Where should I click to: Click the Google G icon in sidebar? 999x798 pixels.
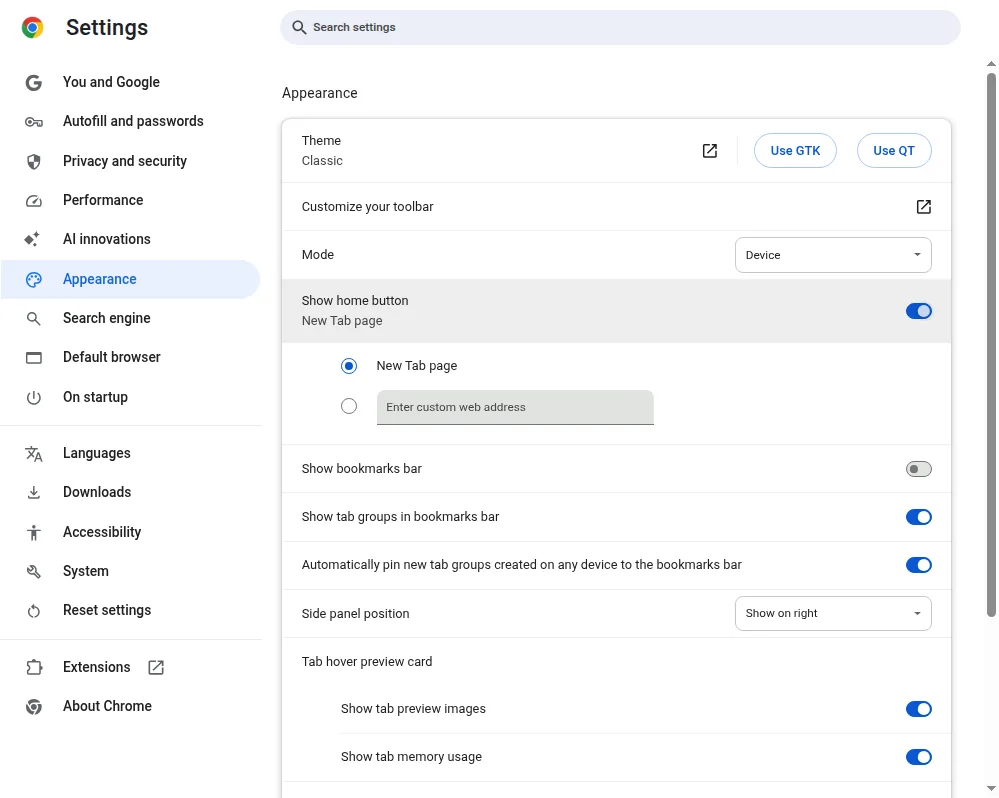click(x=34, y=83)
